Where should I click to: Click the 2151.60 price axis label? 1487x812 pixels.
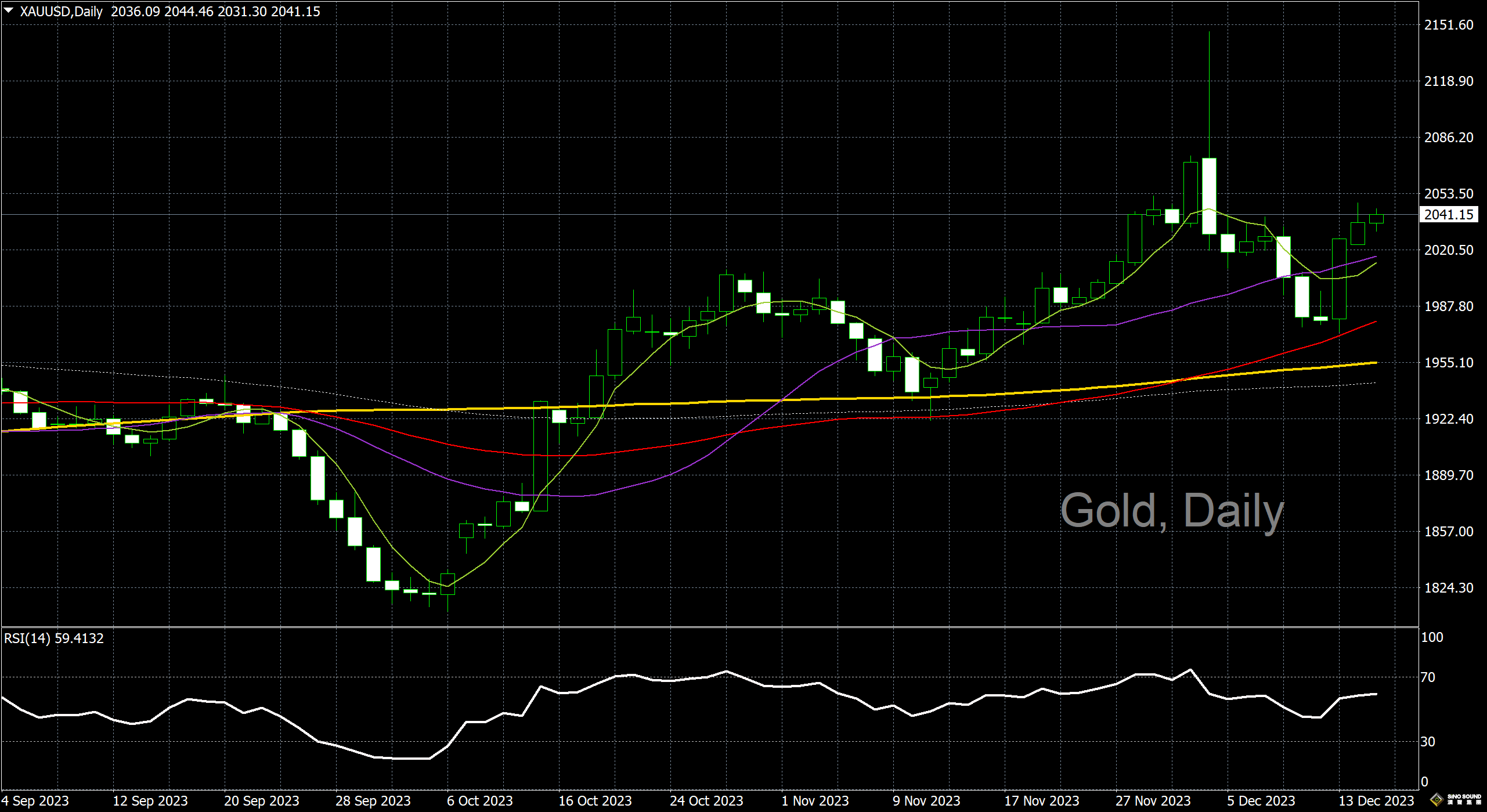point(1449,24)
